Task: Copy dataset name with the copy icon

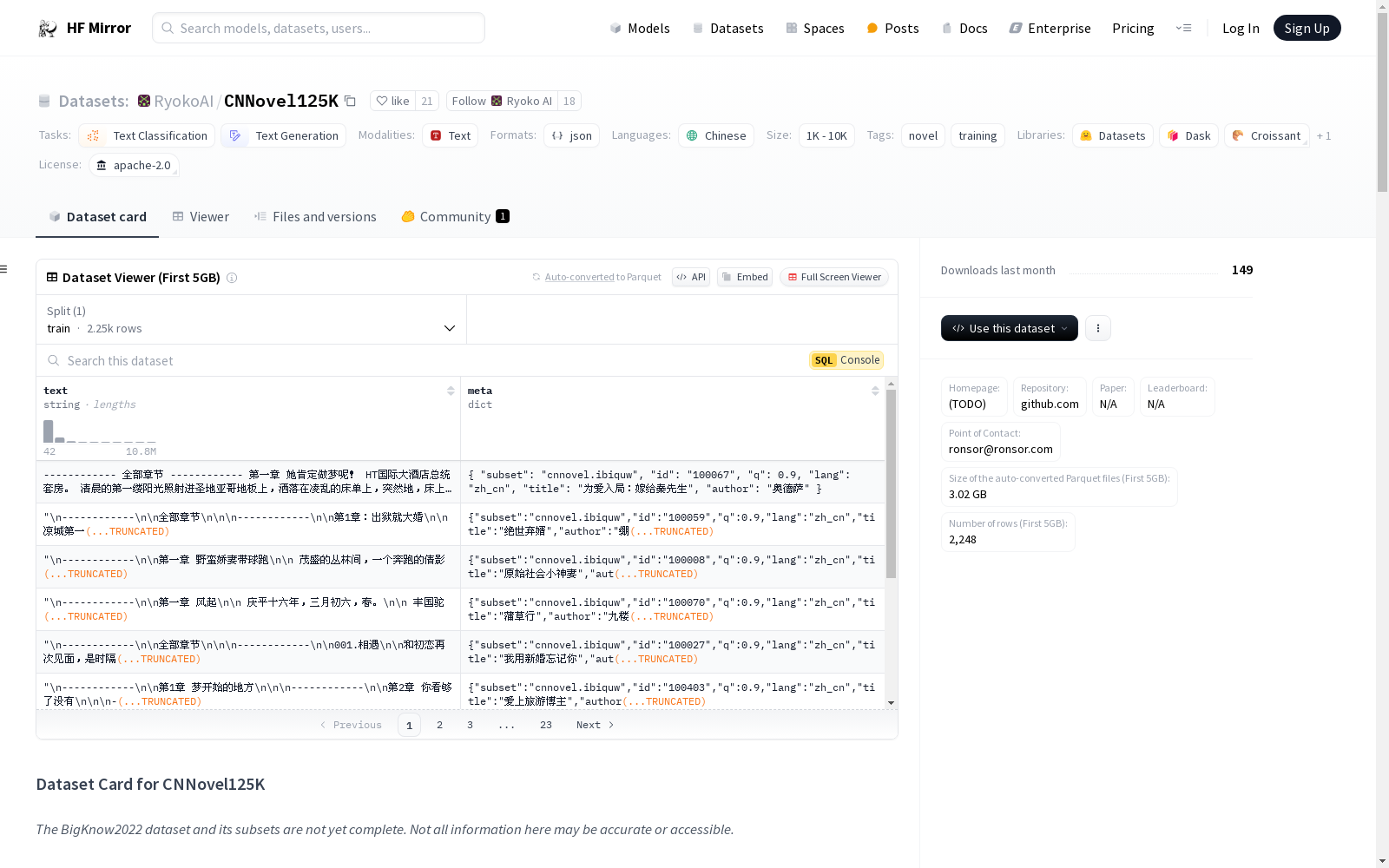Action: click(x=350, y=101)
